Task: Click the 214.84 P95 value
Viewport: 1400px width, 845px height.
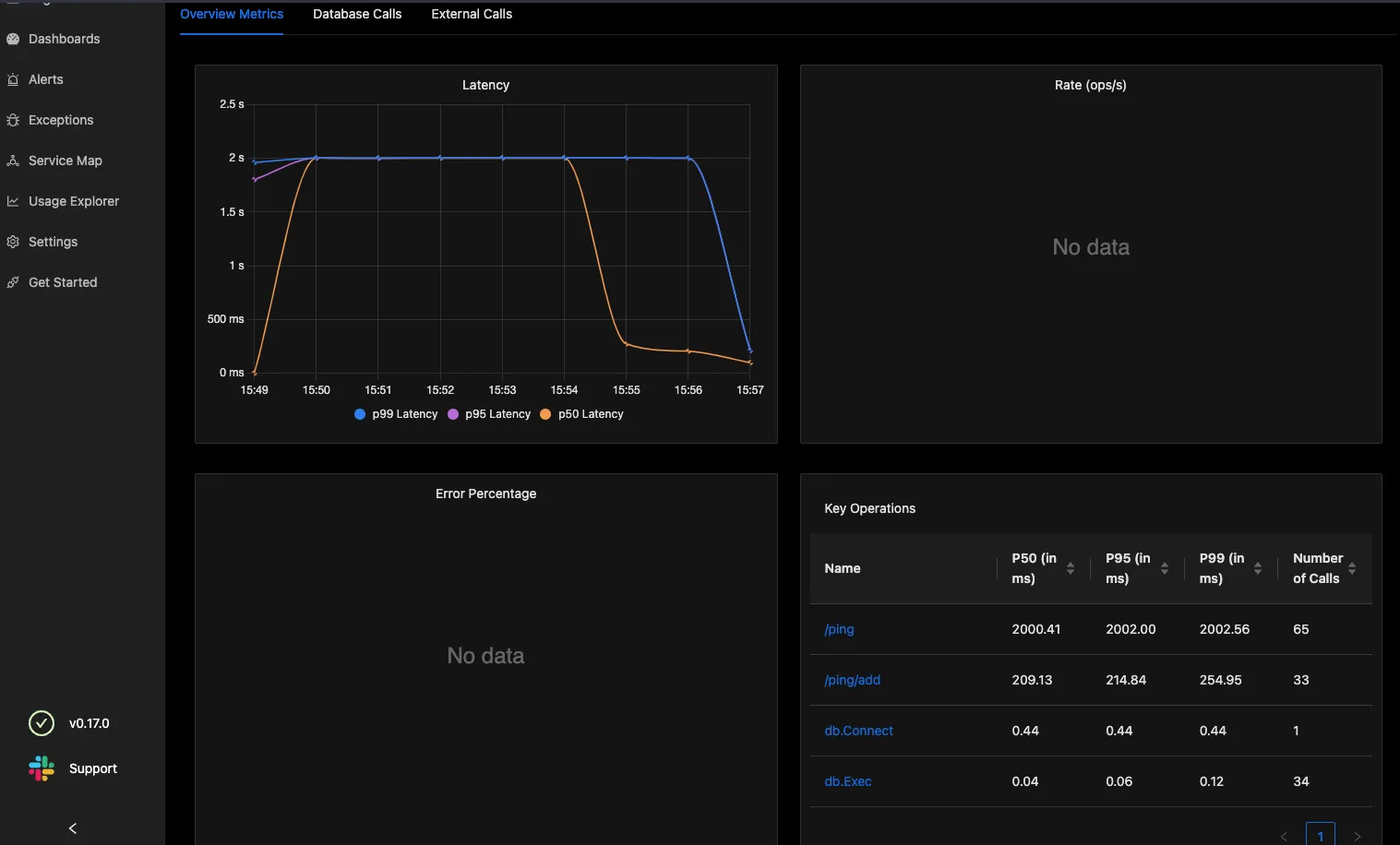Action: tap(1126, 680)
